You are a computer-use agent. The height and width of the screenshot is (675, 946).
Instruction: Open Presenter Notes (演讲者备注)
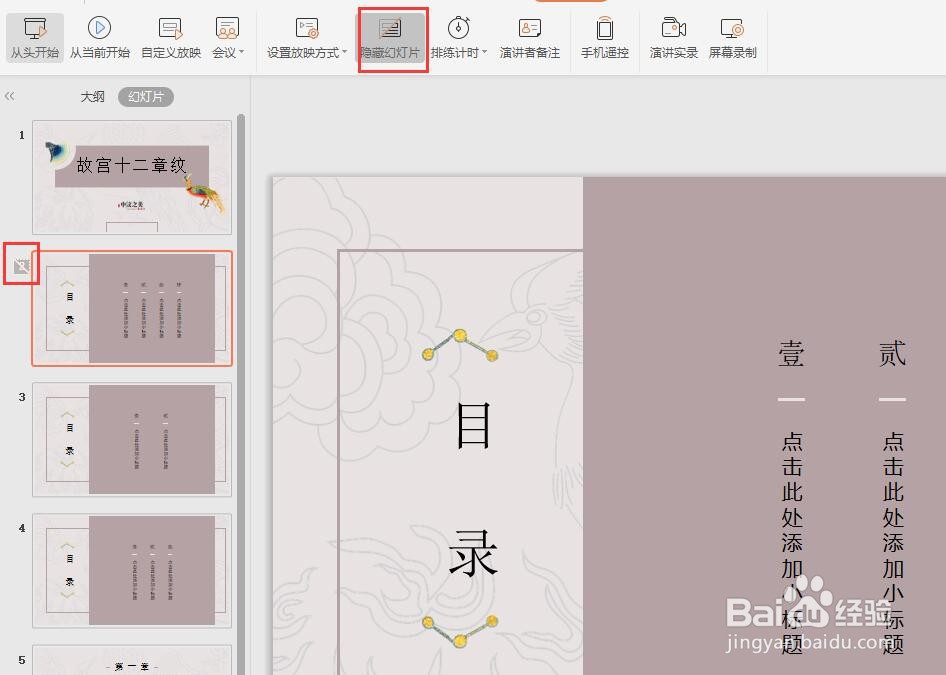[530, 37]
